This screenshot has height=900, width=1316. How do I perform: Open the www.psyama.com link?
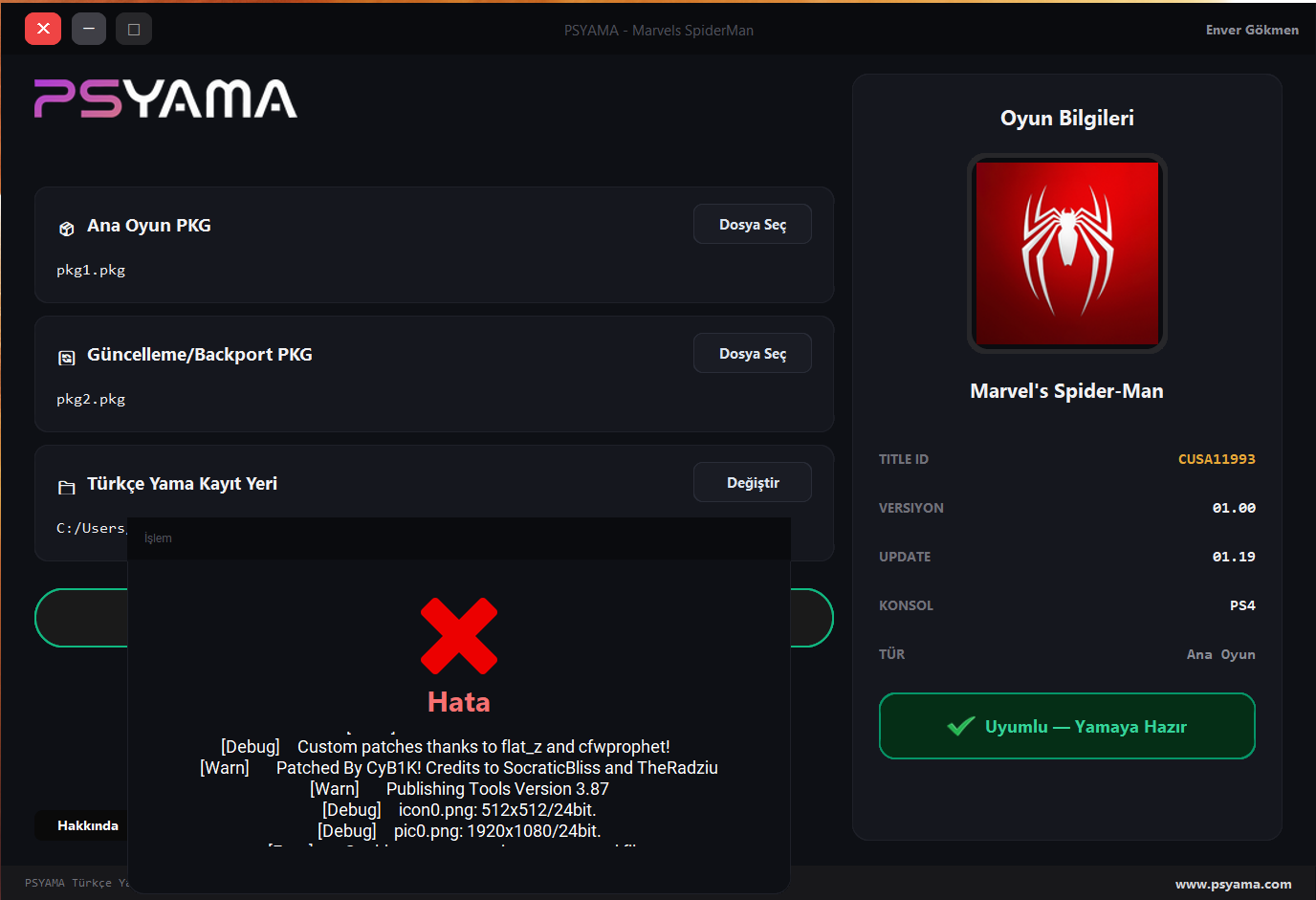(1234, 885)
